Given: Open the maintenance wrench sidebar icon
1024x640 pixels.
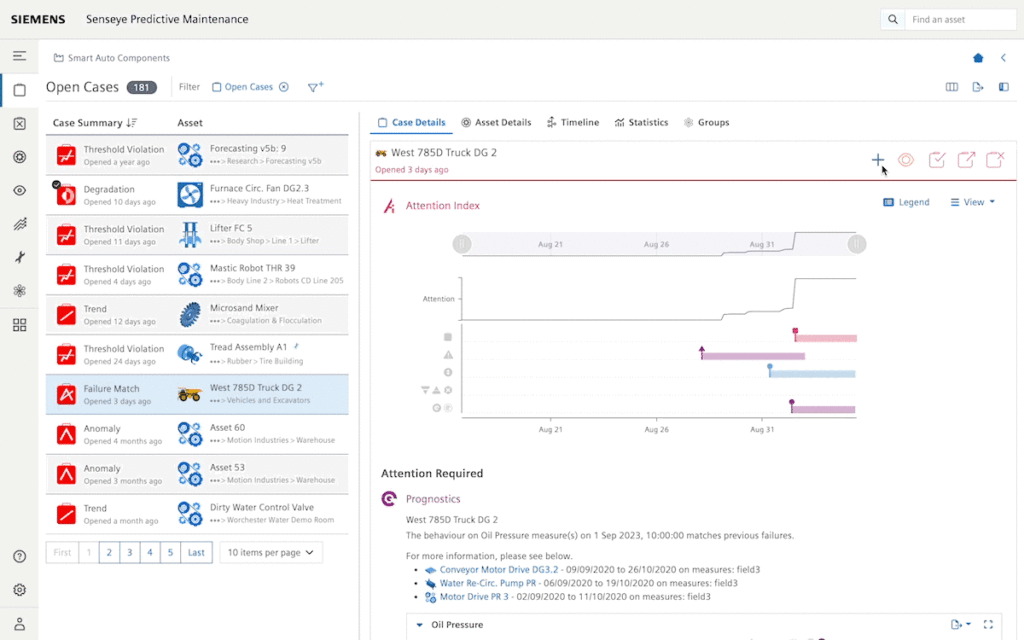Looking at the screenshot, I should (x=20, y=257).
